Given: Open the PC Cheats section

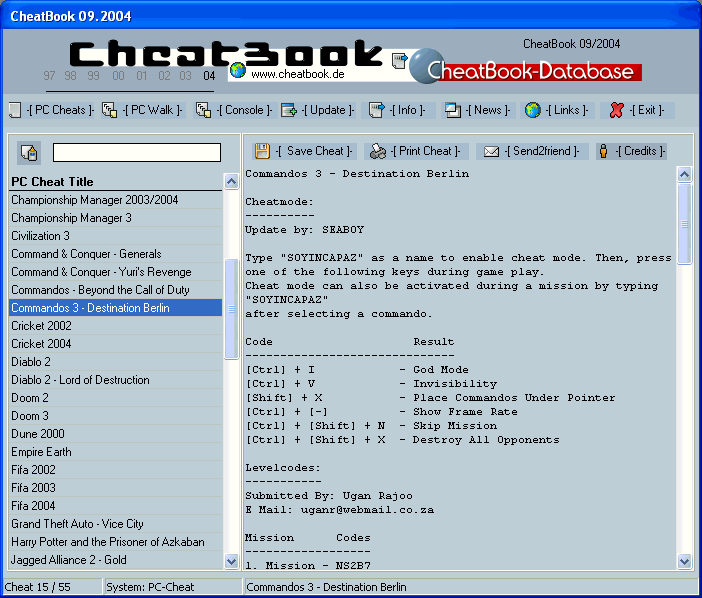Looking at the screenshot, I should [x=60, y=110].
